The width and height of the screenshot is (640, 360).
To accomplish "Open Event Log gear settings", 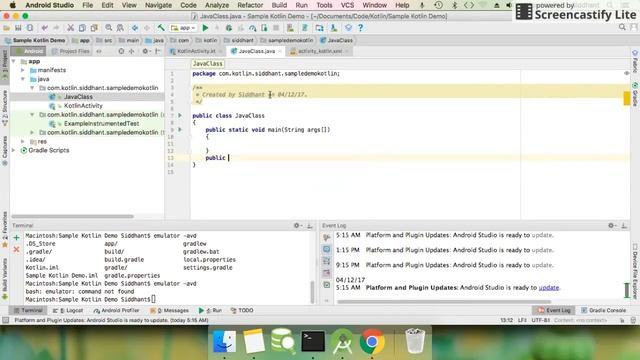I will (611, 225).
